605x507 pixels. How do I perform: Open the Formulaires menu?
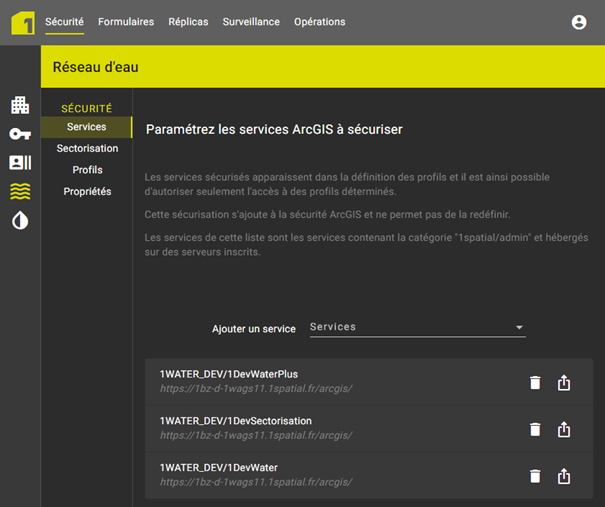click(x=126, y=22)
